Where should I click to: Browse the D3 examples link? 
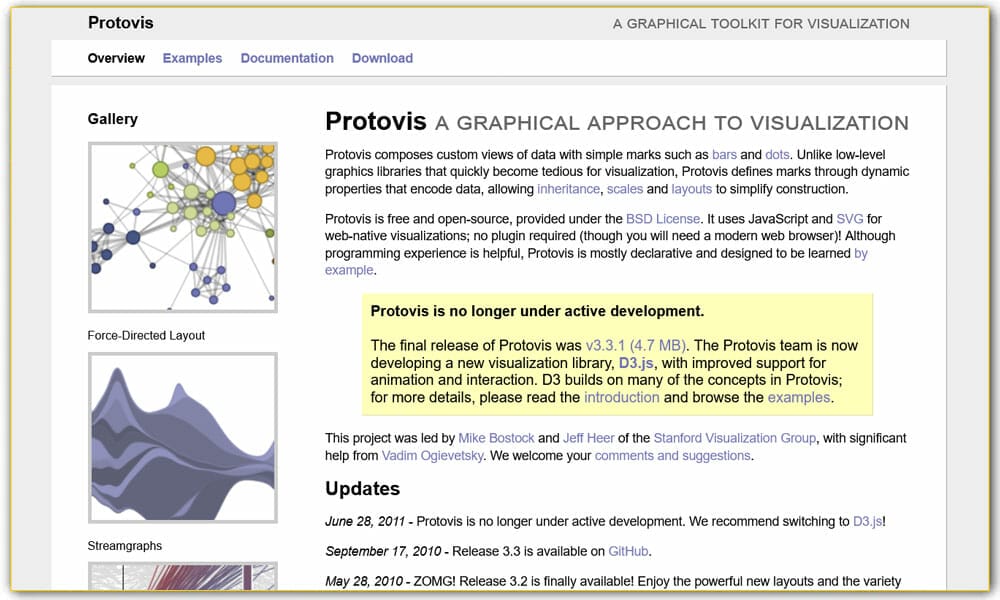pos(798,397)
